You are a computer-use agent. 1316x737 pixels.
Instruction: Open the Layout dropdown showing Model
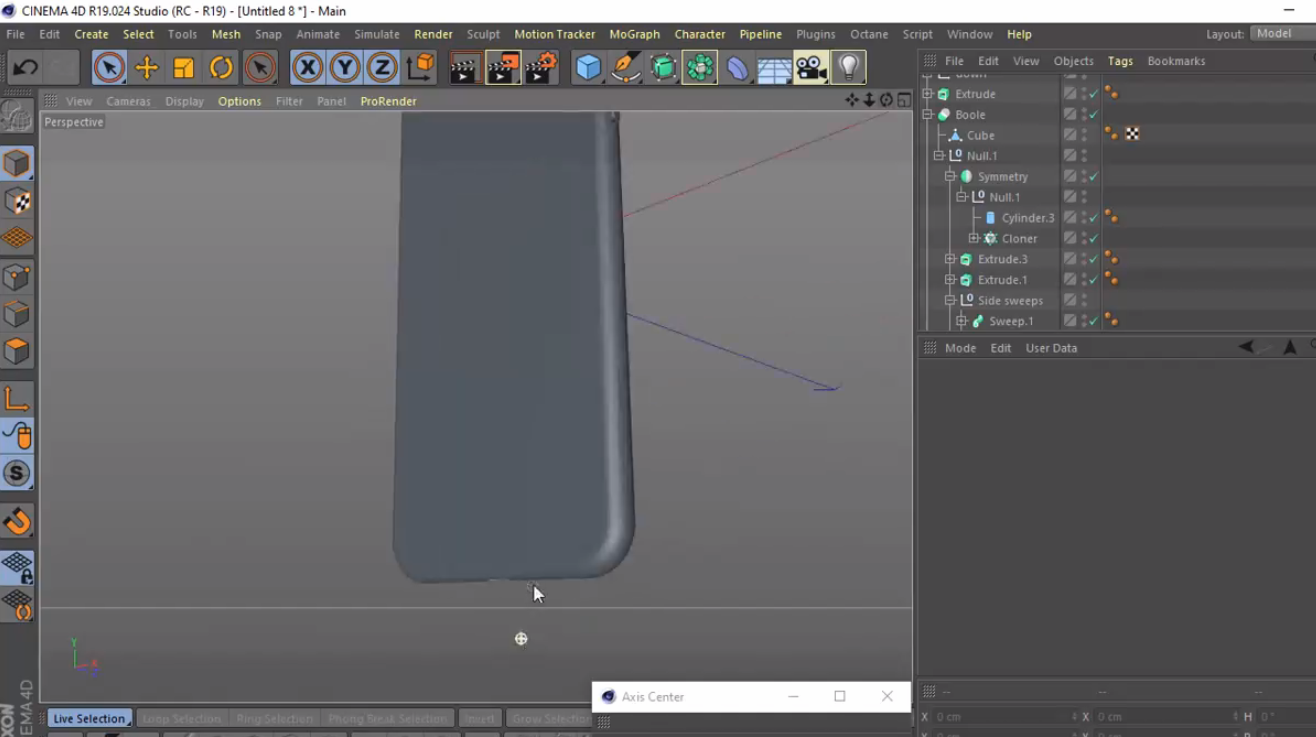pyautogui.click(x=1274, y=33)
